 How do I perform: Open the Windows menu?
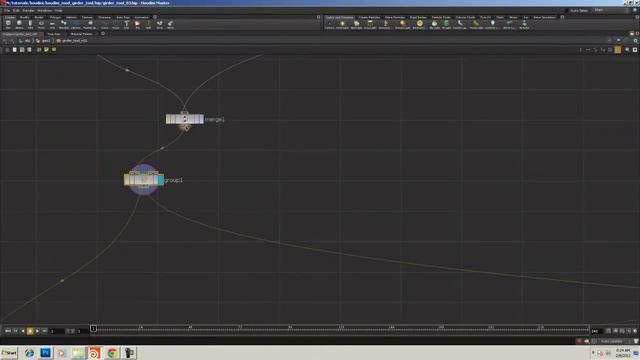point(44,10)
